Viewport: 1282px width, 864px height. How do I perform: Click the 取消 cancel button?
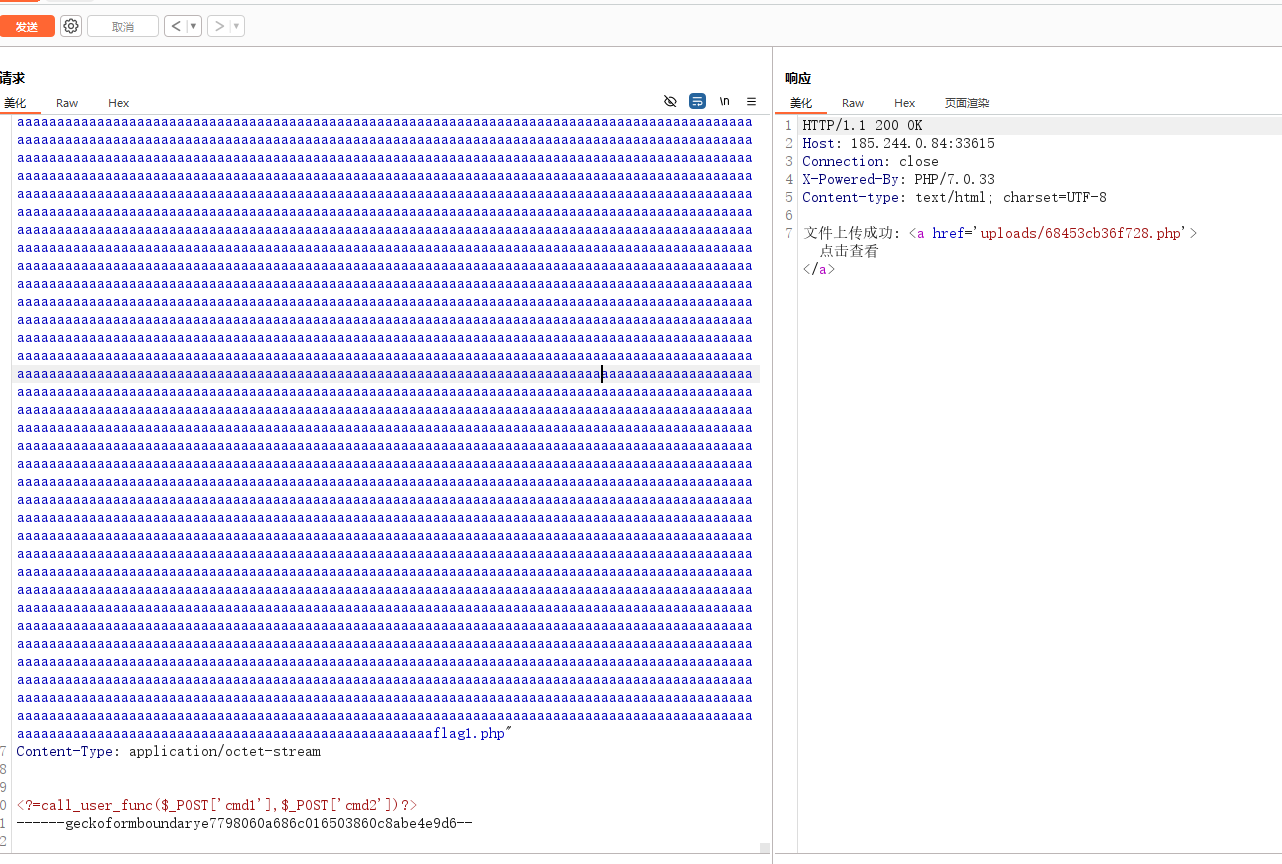pyautogui.click(x=123, y=27)
